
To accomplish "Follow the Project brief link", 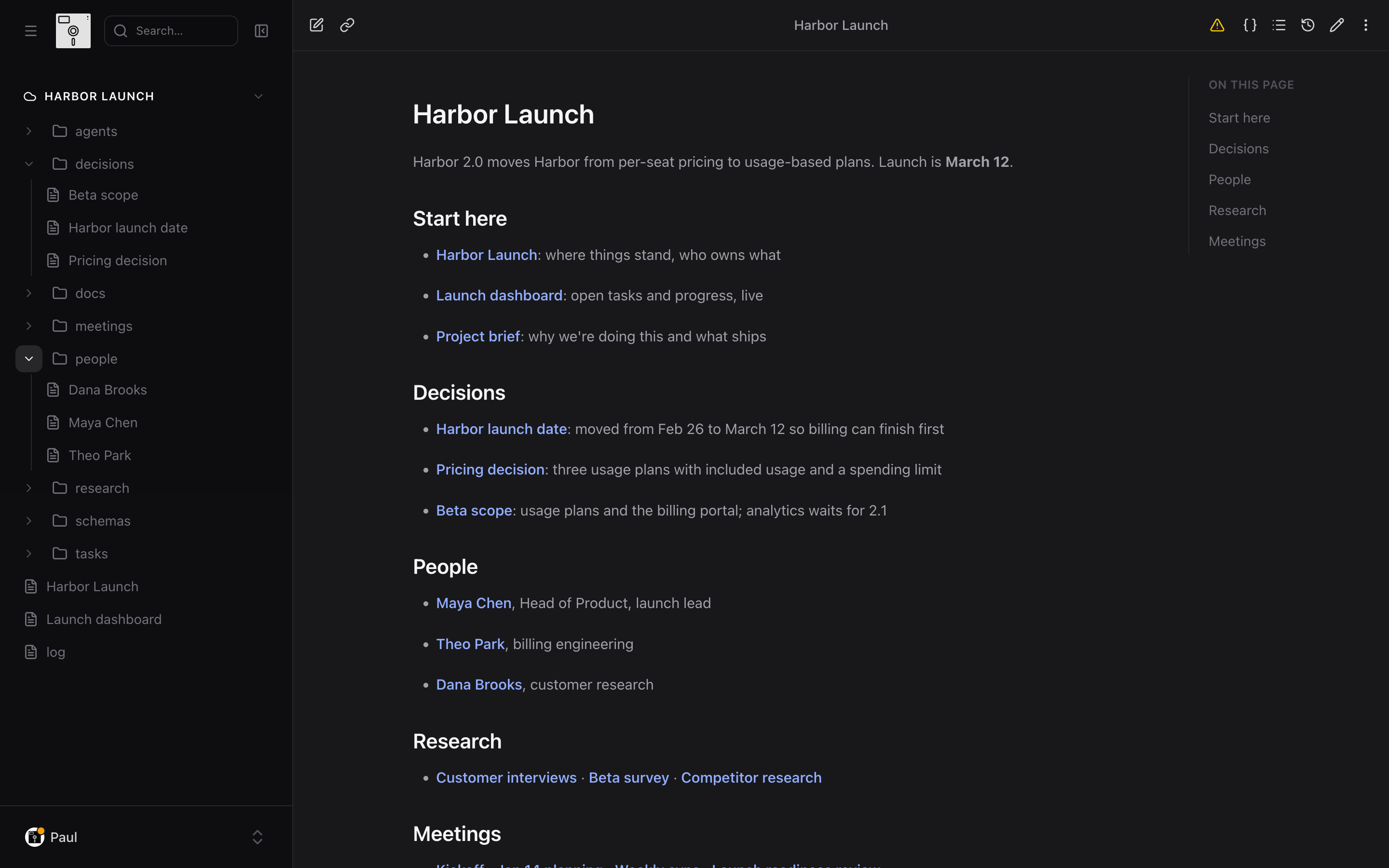I will click(477, 337).
